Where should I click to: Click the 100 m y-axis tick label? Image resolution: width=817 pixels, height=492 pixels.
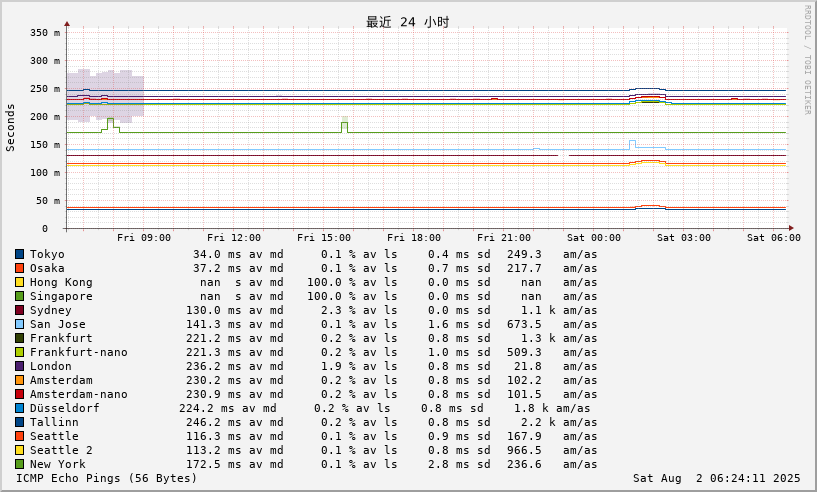45,173
